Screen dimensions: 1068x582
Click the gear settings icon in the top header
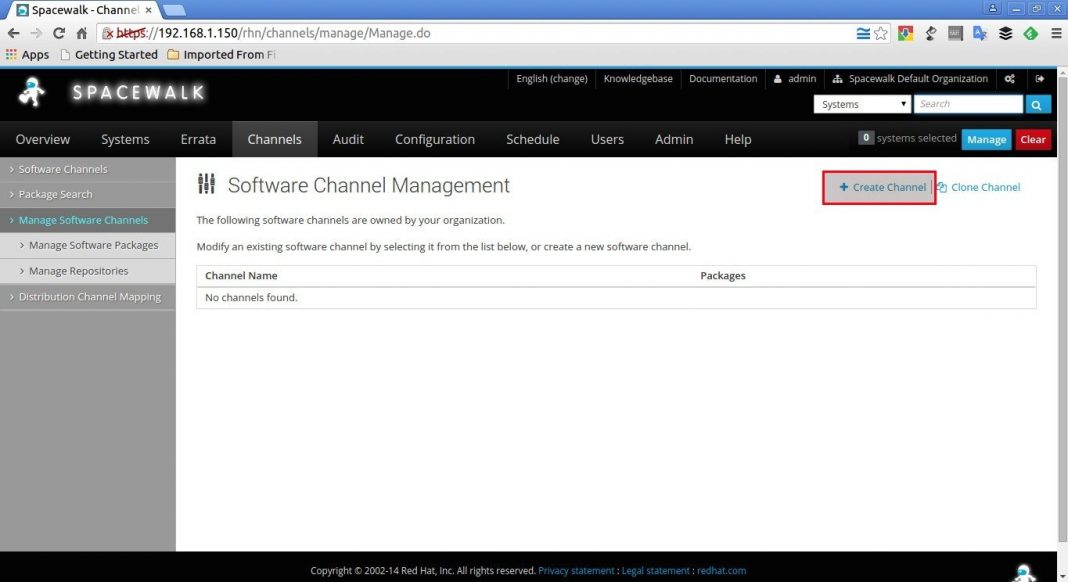coord(1010,78)
